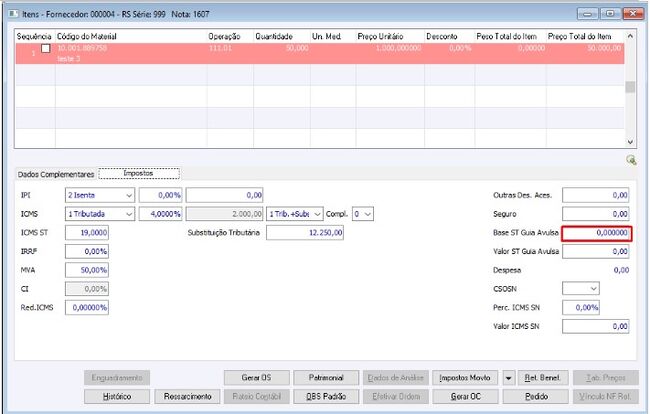Click the items grid scrollbar thumb
The image size is (650, 414).
click(630, 87)
